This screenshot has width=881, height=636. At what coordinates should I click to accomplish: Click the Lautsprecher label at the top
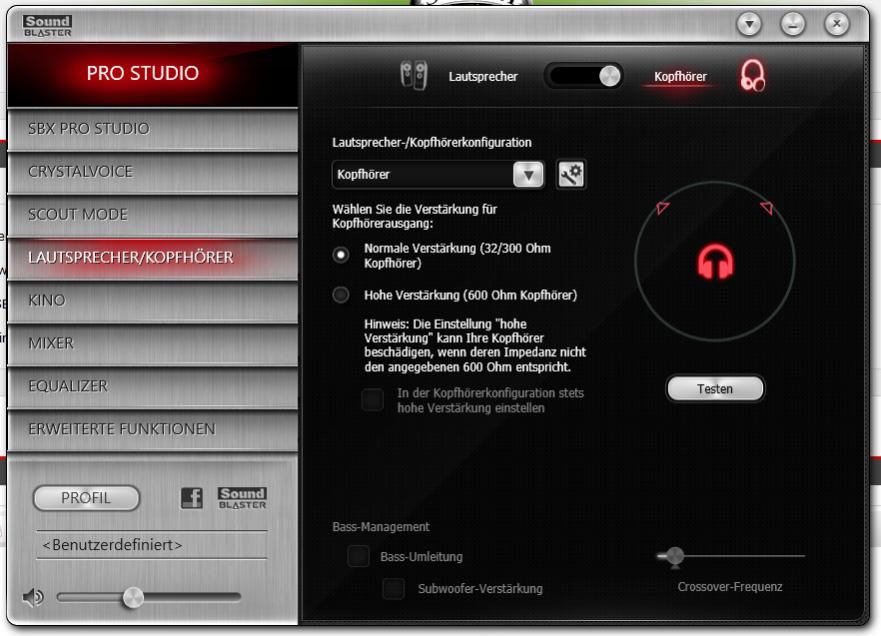point(483,76)
